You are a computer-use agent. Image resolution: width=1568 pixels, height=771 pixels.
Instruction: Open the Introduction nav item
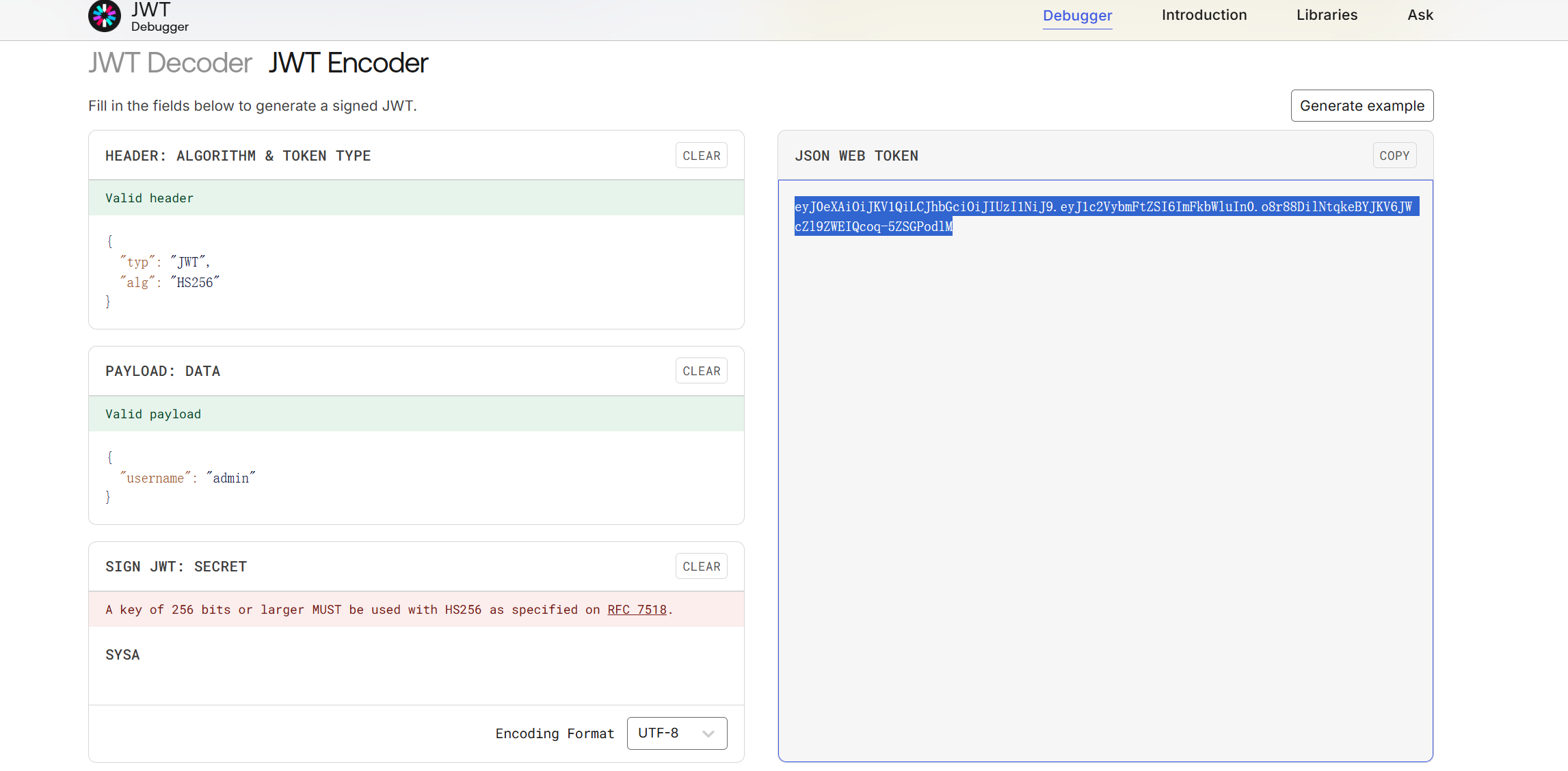coord(1204,15)
